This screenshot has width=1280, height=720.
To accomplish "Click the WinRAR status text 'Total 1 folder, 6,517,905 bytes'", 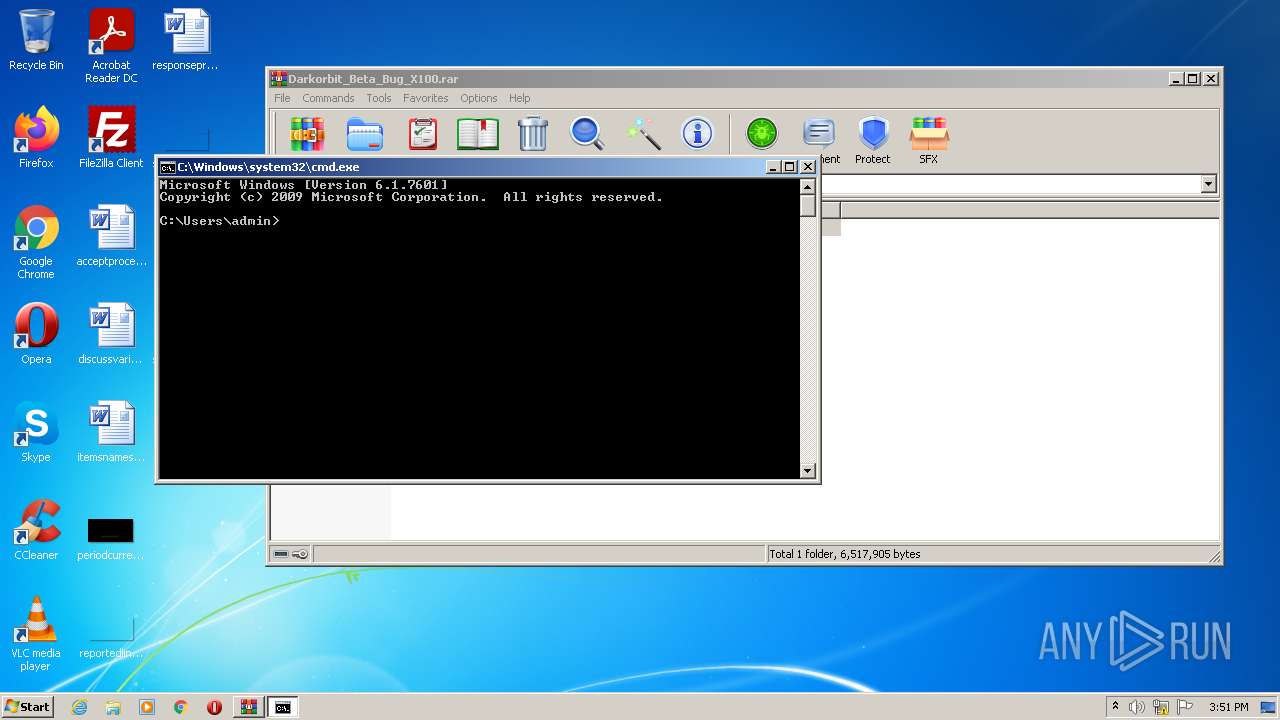I will point(845,554).
